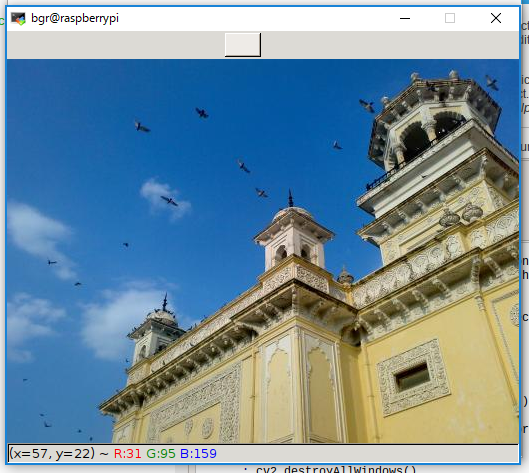
Task: Click the black spire atop the central turret
Action: coord(290,198)
